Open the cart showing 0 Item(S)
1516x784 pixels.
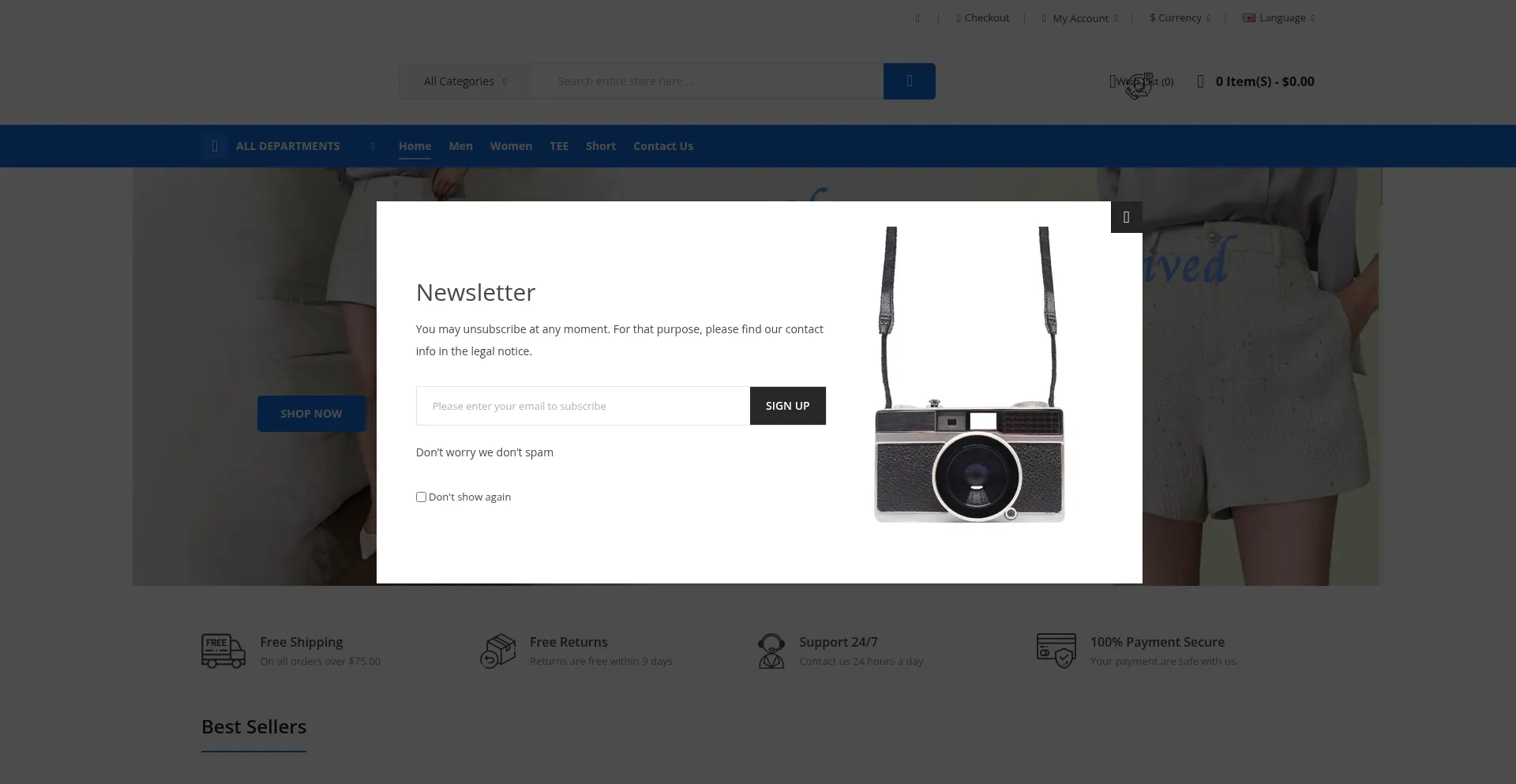pyautogui.click(x=1255, y=81)
